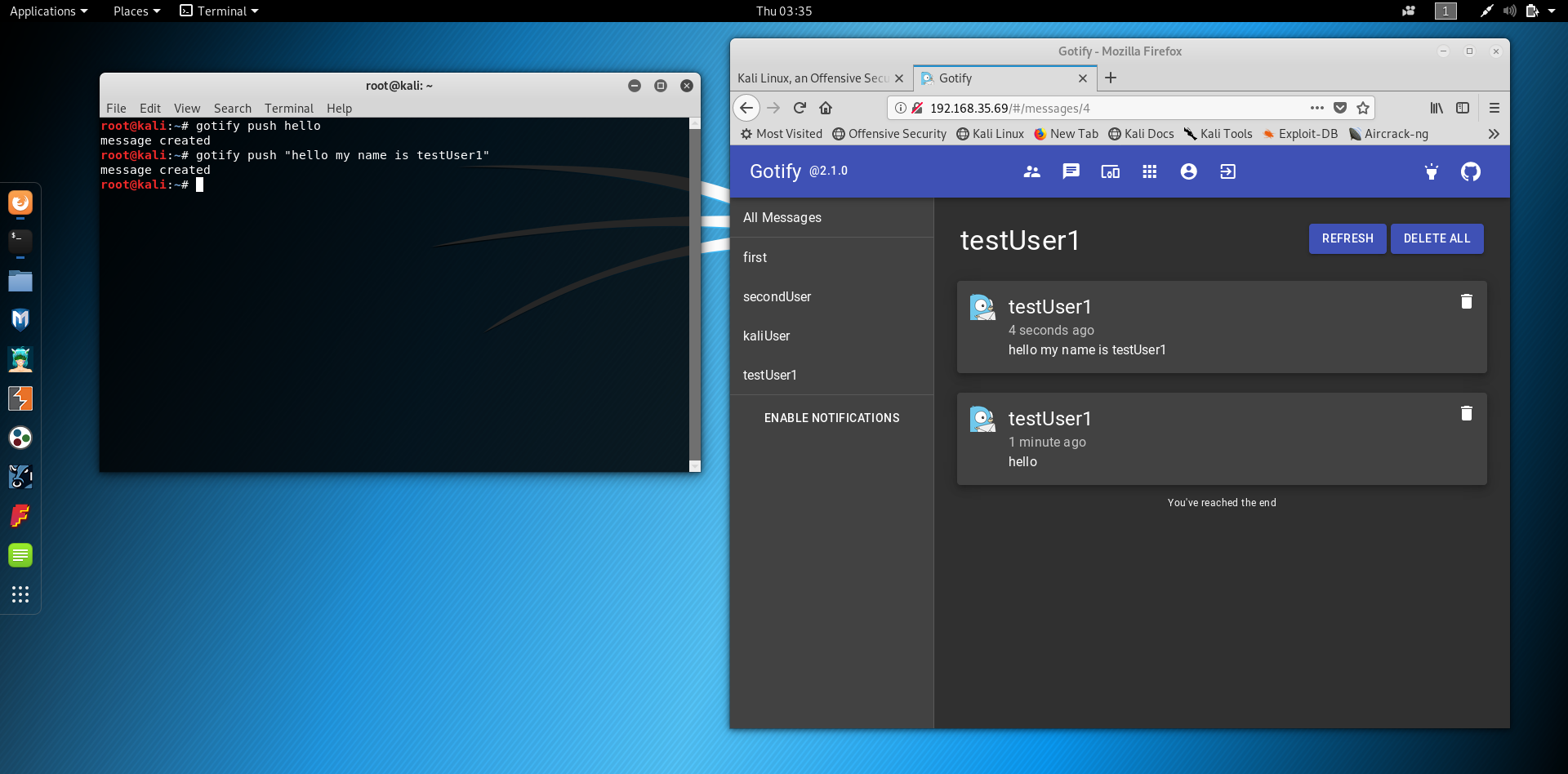This screenshot has height=774, width=1568.
Task: Toggle the Gotify light theme bulb icon
Action: (1431, 171)
